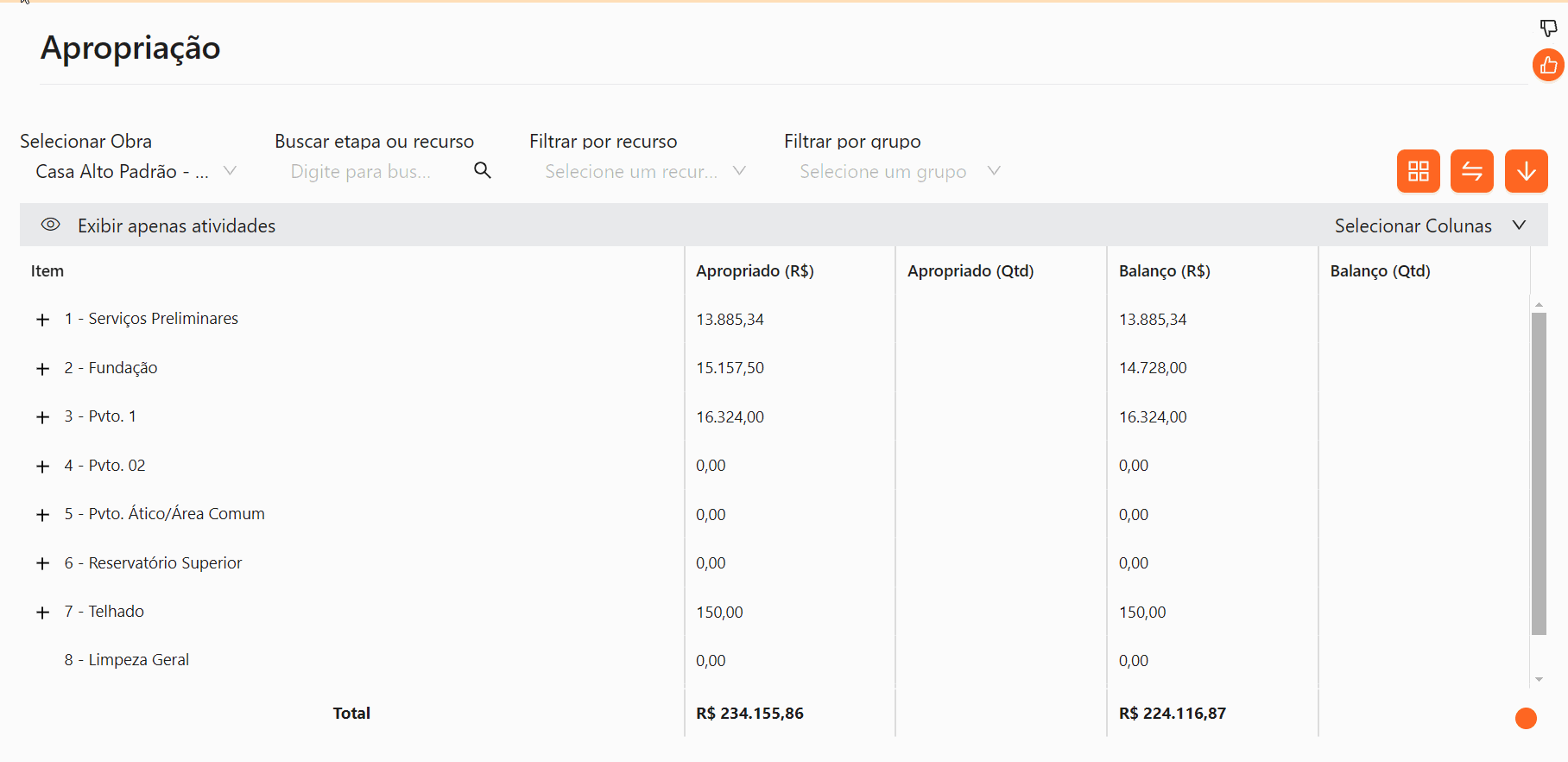Click the table vertical scrollbar thumb

point(1539,473)
